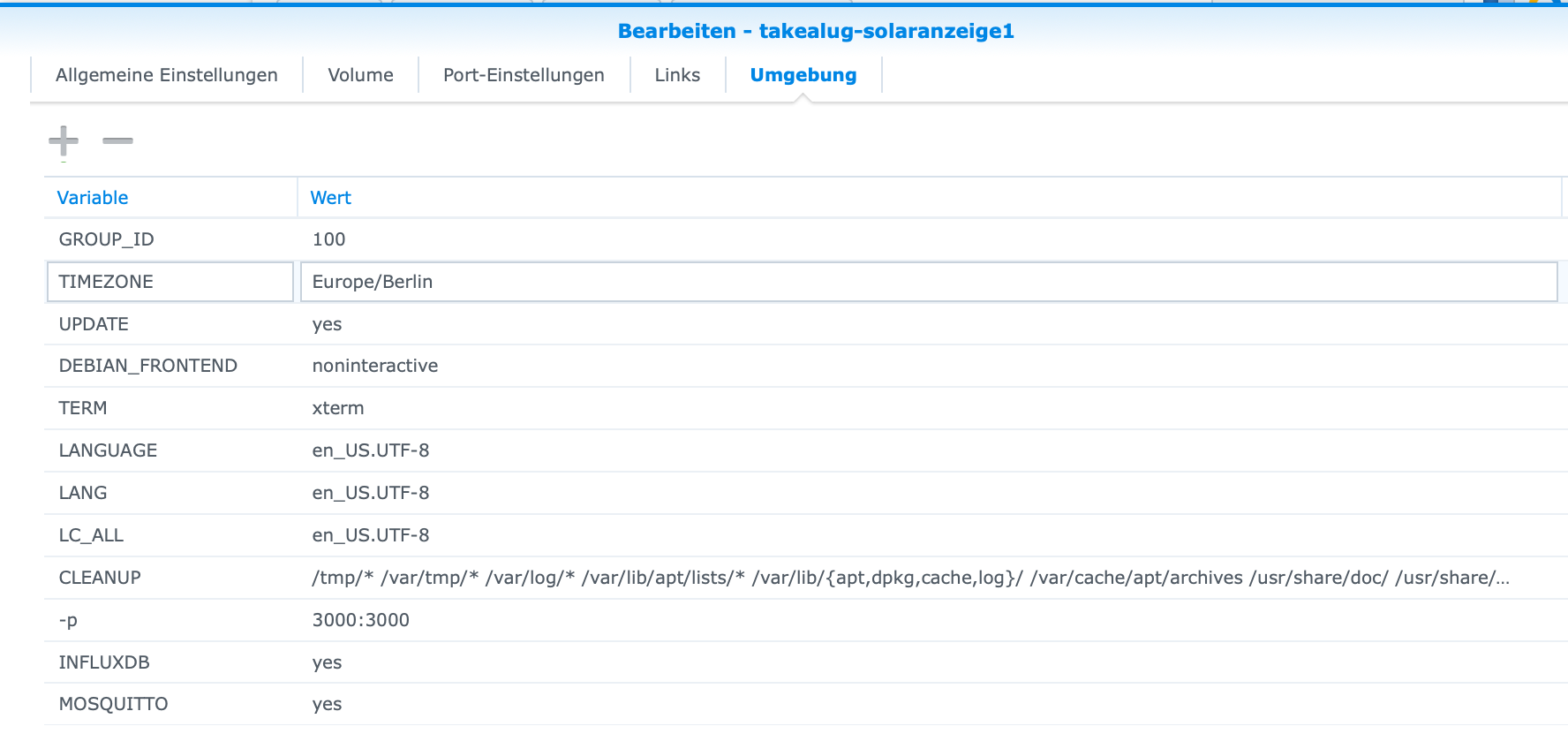Click the plus icon to add variable
Screen dimensions: 1568x749
click(63, 140)
